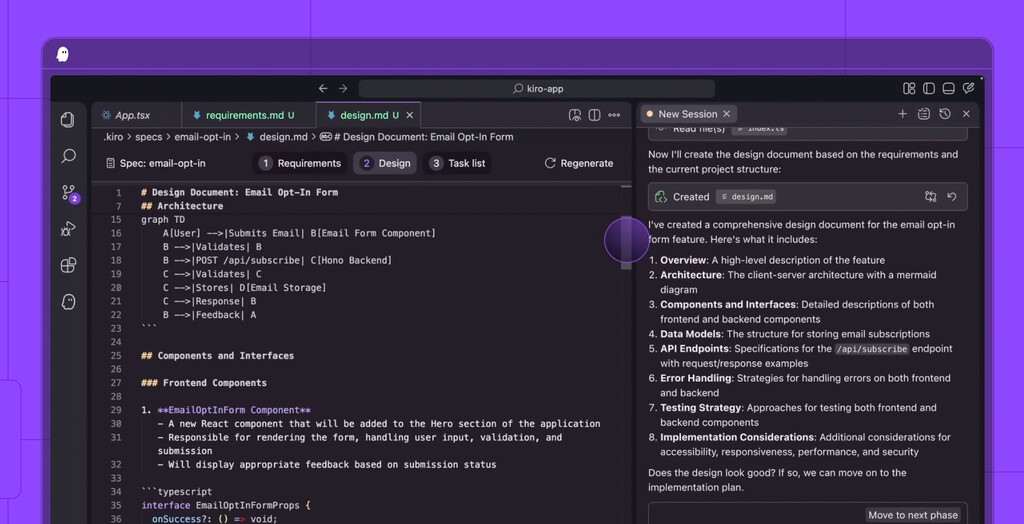
Task: Open the Explorer view in activity bar
Action: pos(68,120)
